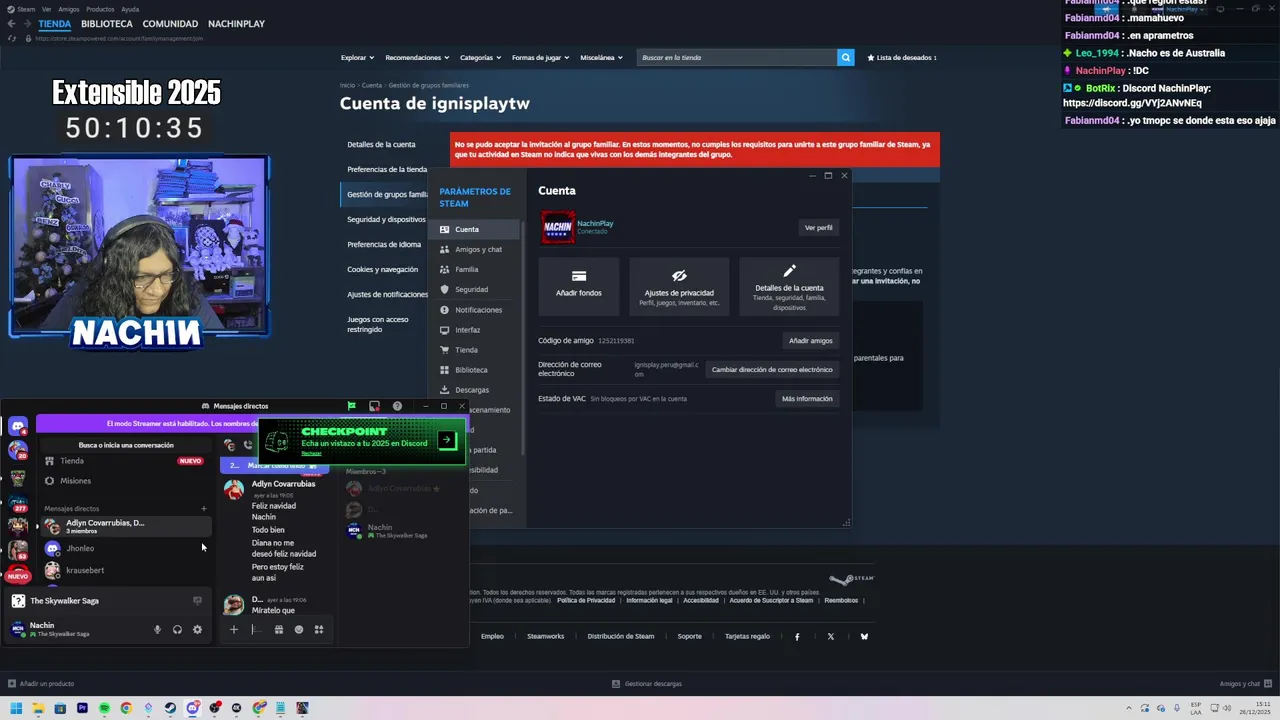The height and width of the screenshot is (720, 1280).
Task: Open Discord home direct messages icon
Action: [18, 427]
